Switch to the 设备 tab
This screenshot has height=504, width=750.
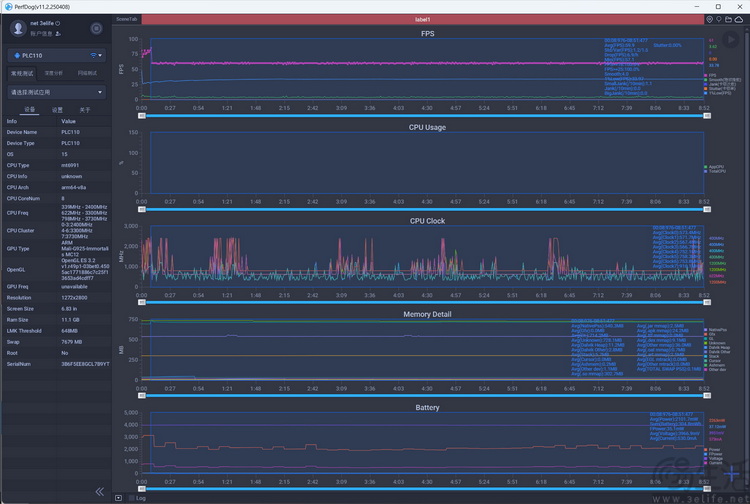30,110
